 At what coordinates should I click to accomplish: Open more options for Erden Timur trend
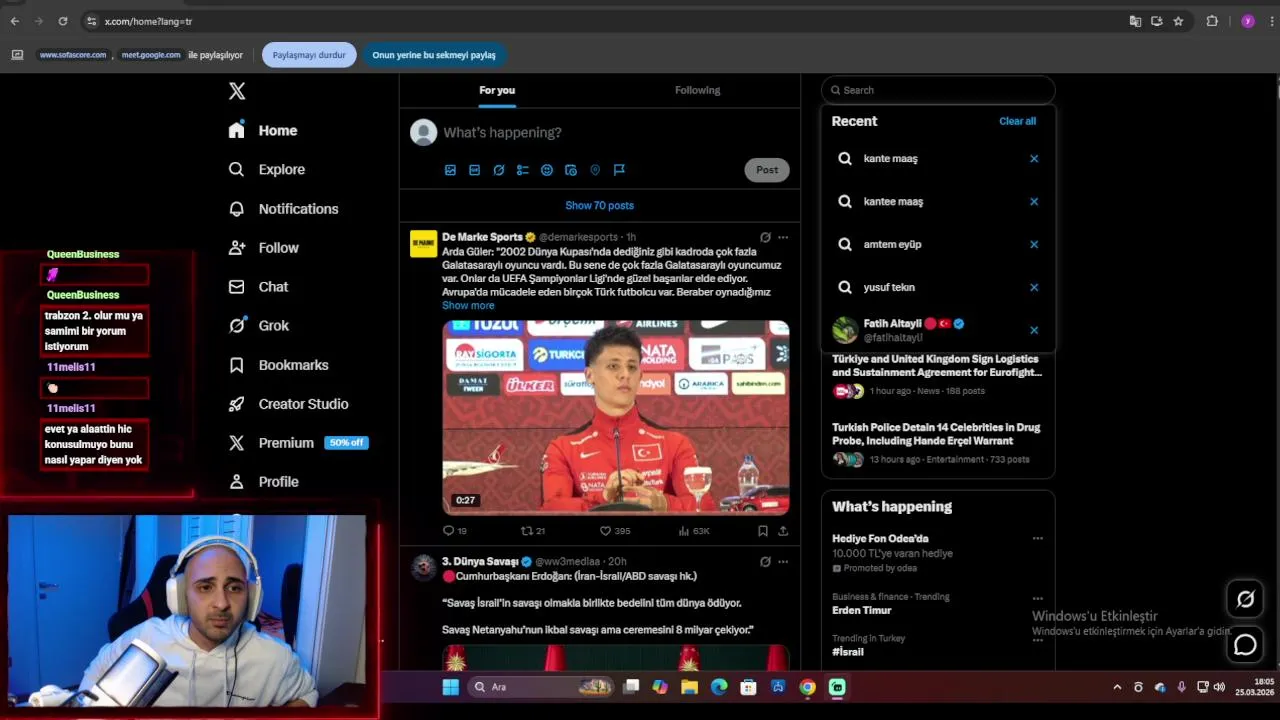1037,599
